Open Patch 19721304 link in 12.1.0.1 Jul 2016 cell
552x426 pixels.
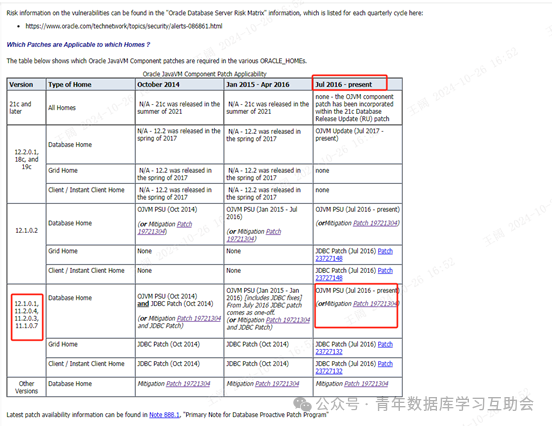pyautogui.click(x=375, y=303)
